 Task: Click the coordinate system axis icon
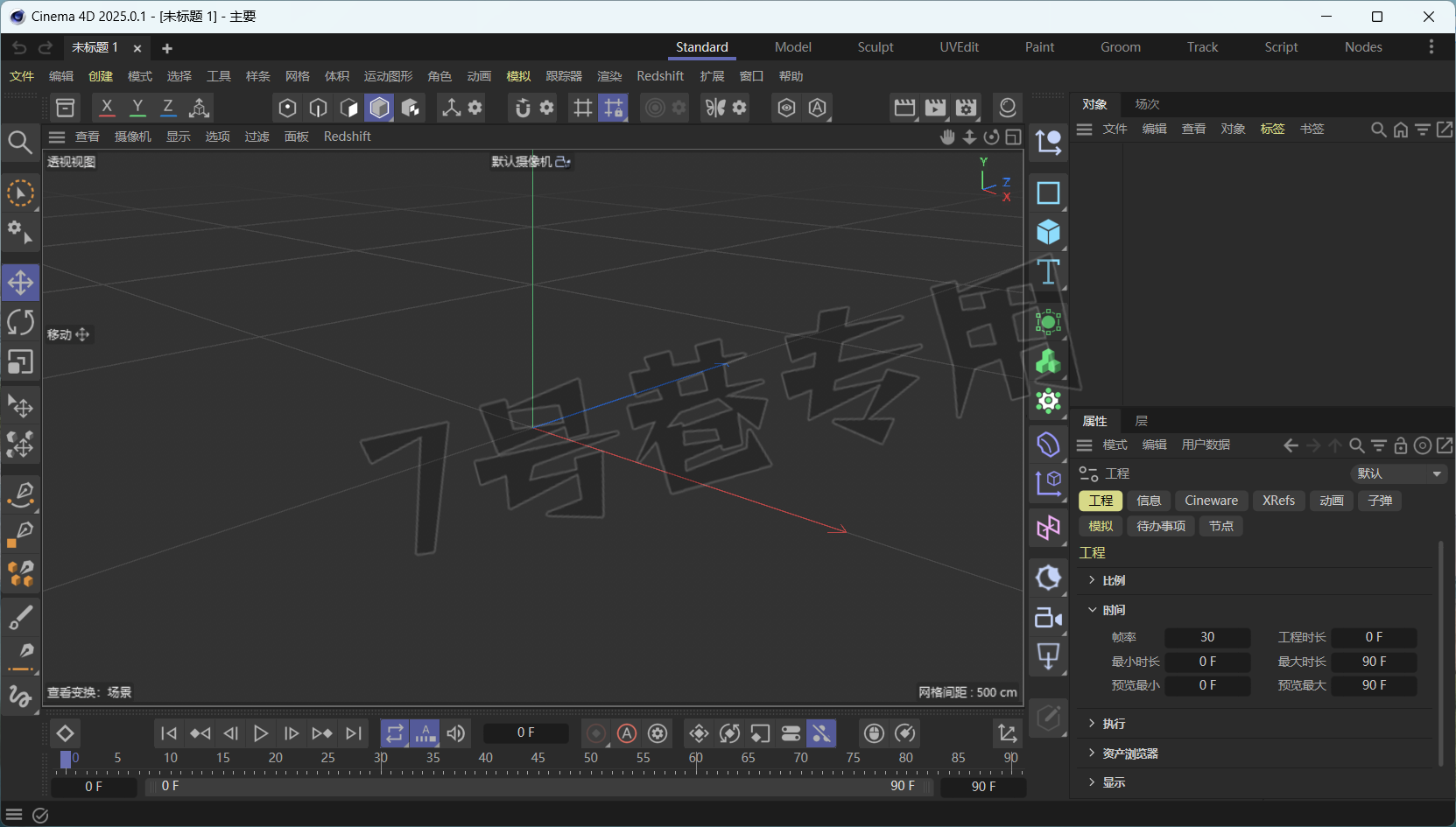point(199,108)
